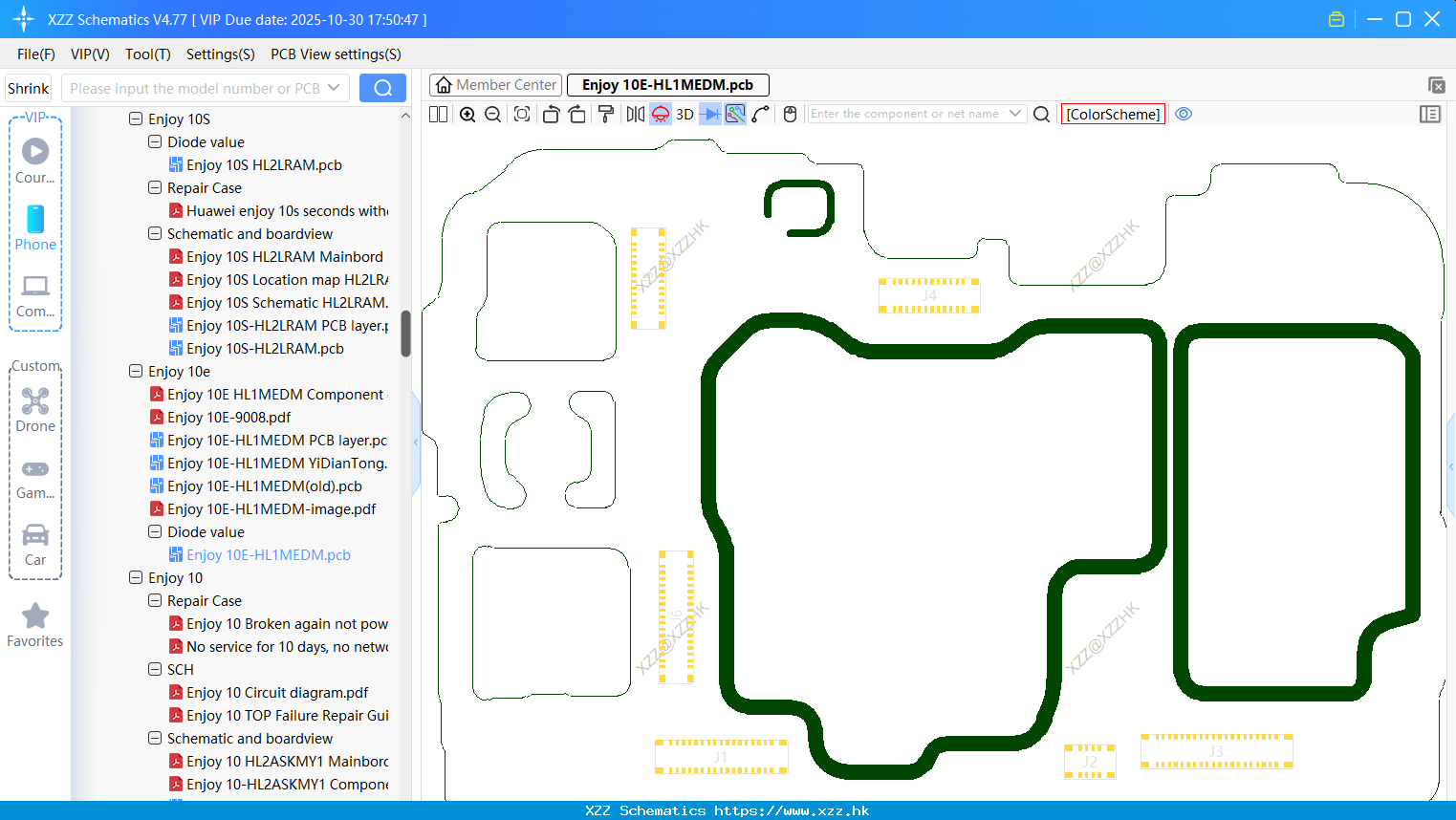Open the Settings(S) menu
The height and width of the screenshot is (820, 1456).
coord(221,54)
